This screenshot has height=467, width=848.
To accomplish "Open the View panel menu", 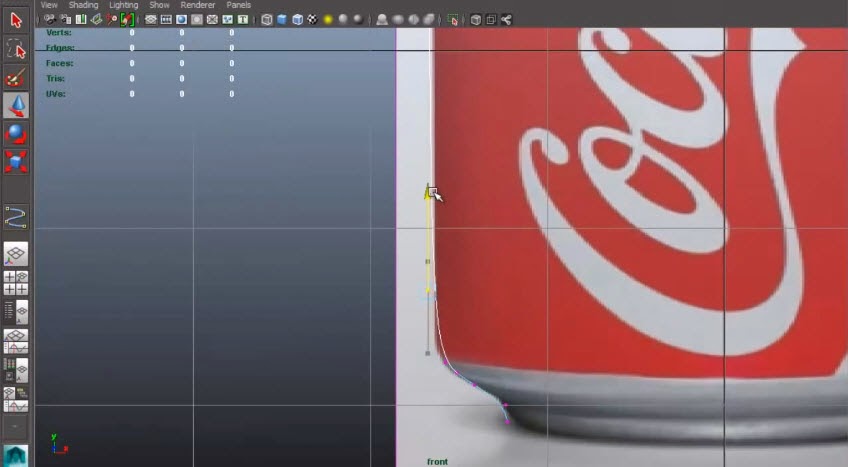I will [x=49, y=5].
